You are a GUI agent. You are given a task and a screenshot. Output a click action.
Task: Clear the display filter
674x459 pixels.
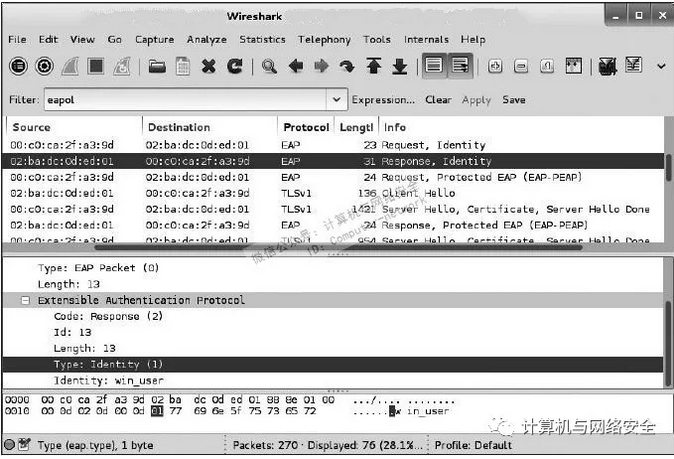click(438, 100)
